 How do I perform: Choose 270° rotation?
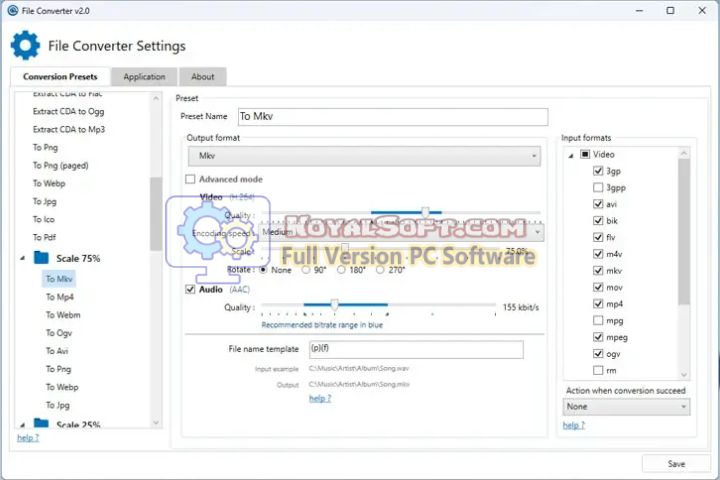[x=380, y=270]
